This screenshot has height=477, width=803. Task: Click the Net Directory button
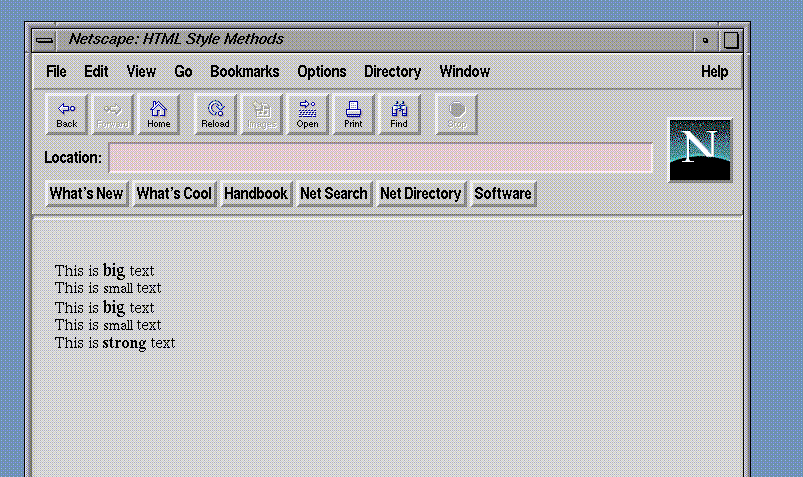pos(421,194)
